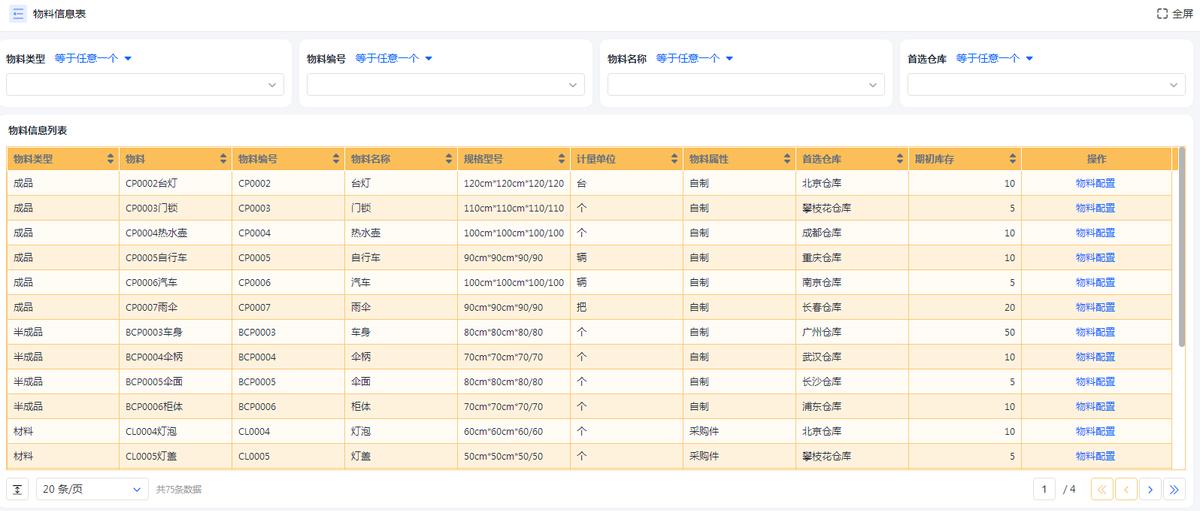Select the 期初库存 value 50 cell

click(x=965, y=332)
